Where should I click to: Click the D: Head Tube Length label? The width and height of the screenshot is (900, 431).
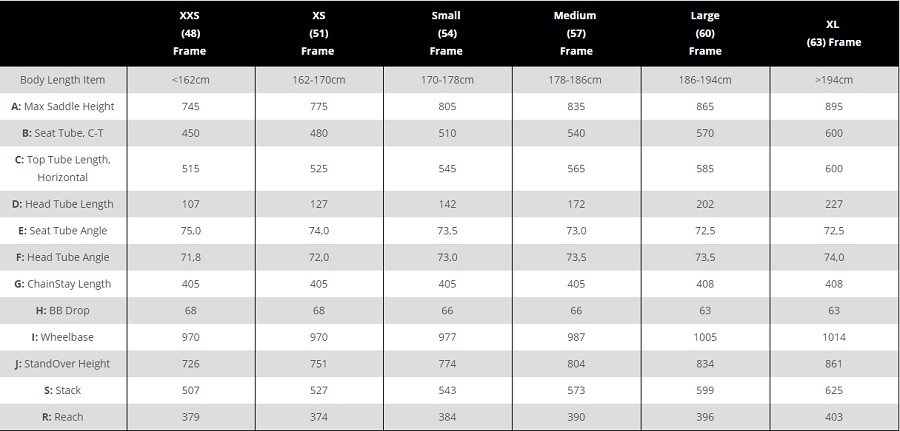(63, 204)
